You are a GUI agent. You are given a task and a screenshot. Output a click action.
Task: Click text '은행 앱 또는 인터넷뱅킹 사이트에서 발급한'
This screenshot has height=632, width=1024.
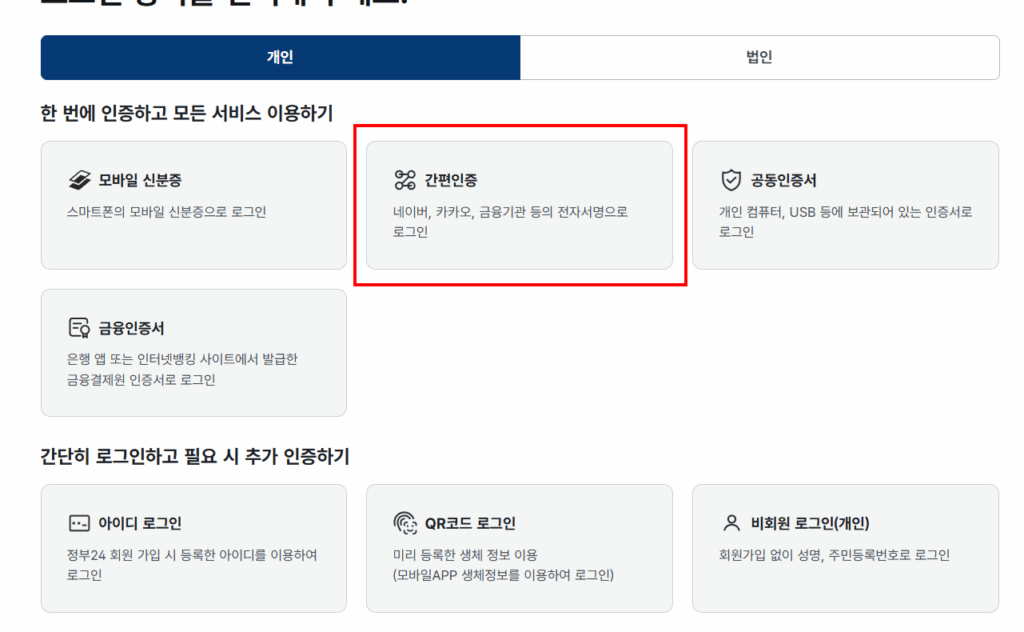point(182,359)
